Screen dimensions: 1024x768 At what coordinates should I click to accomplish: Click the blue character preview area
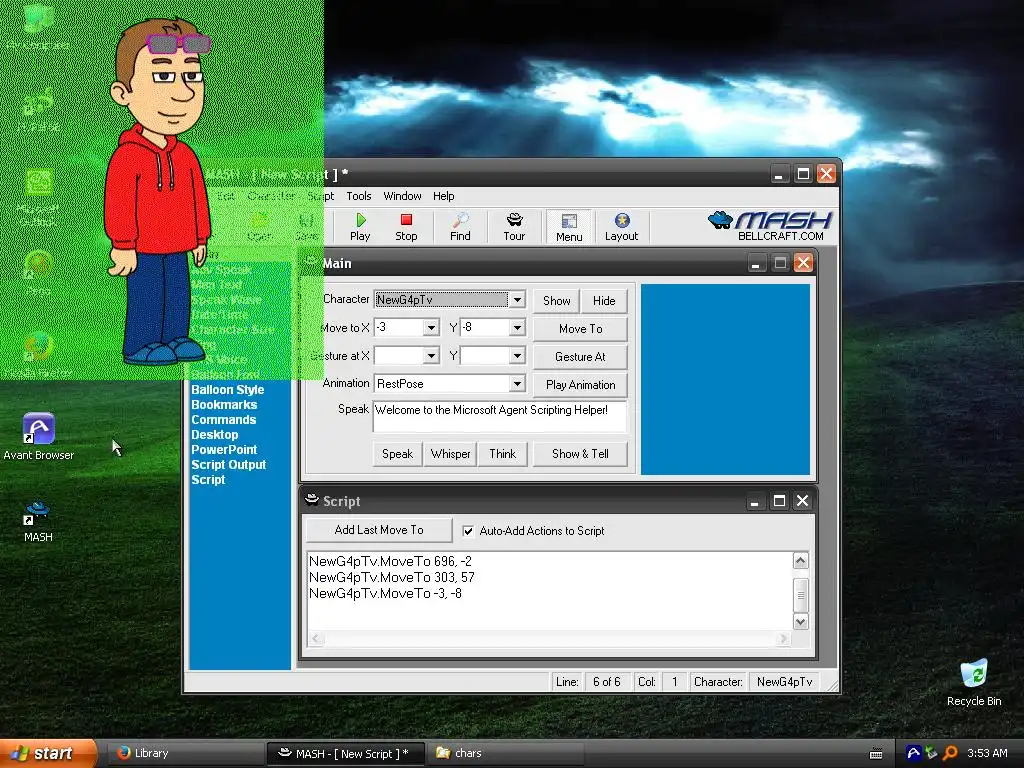pos(726,379)
